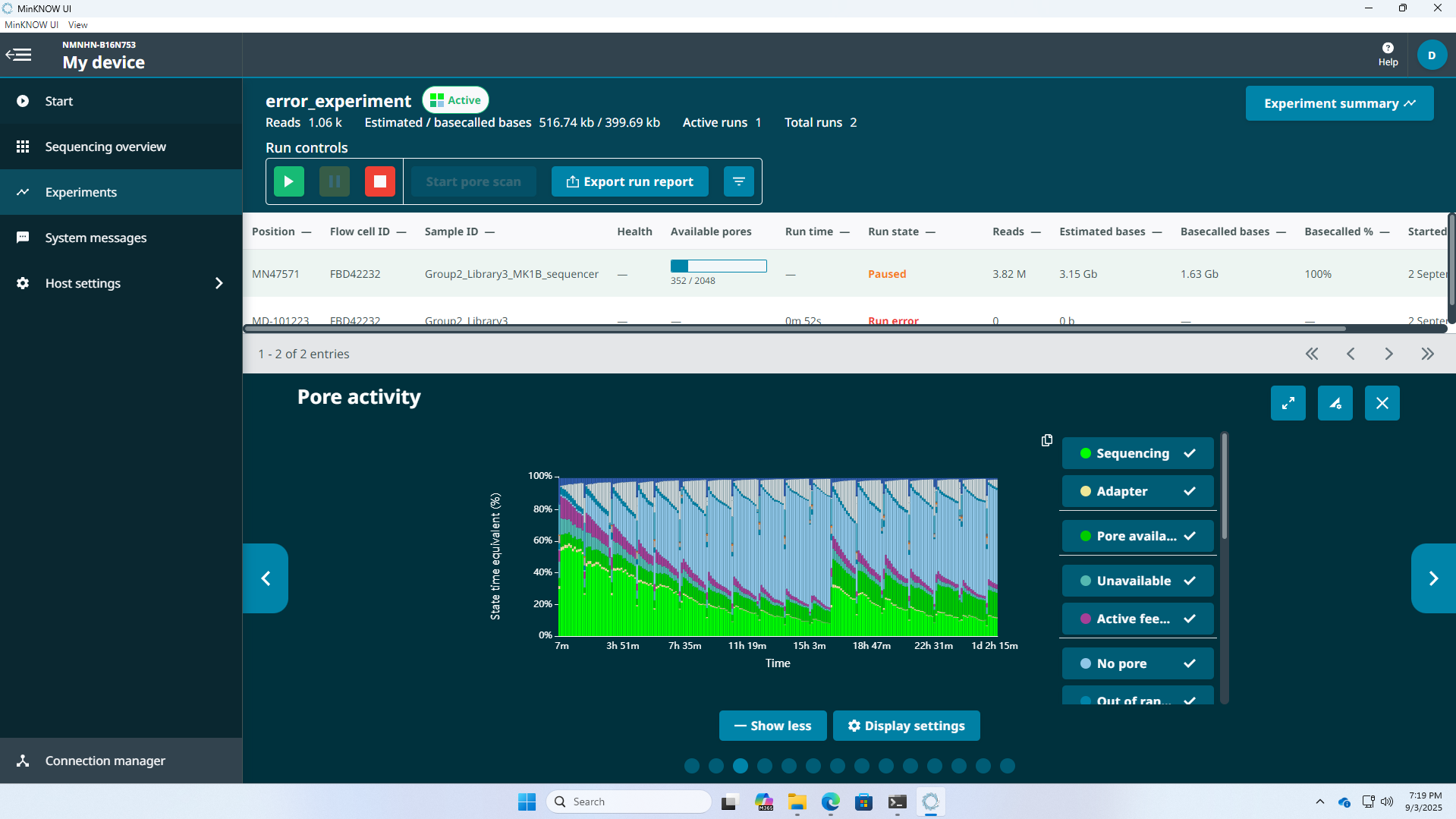Viewport: 1456px width, 819px height.
Task: Go to previous graph with left chevron
Action: (266, 578)
